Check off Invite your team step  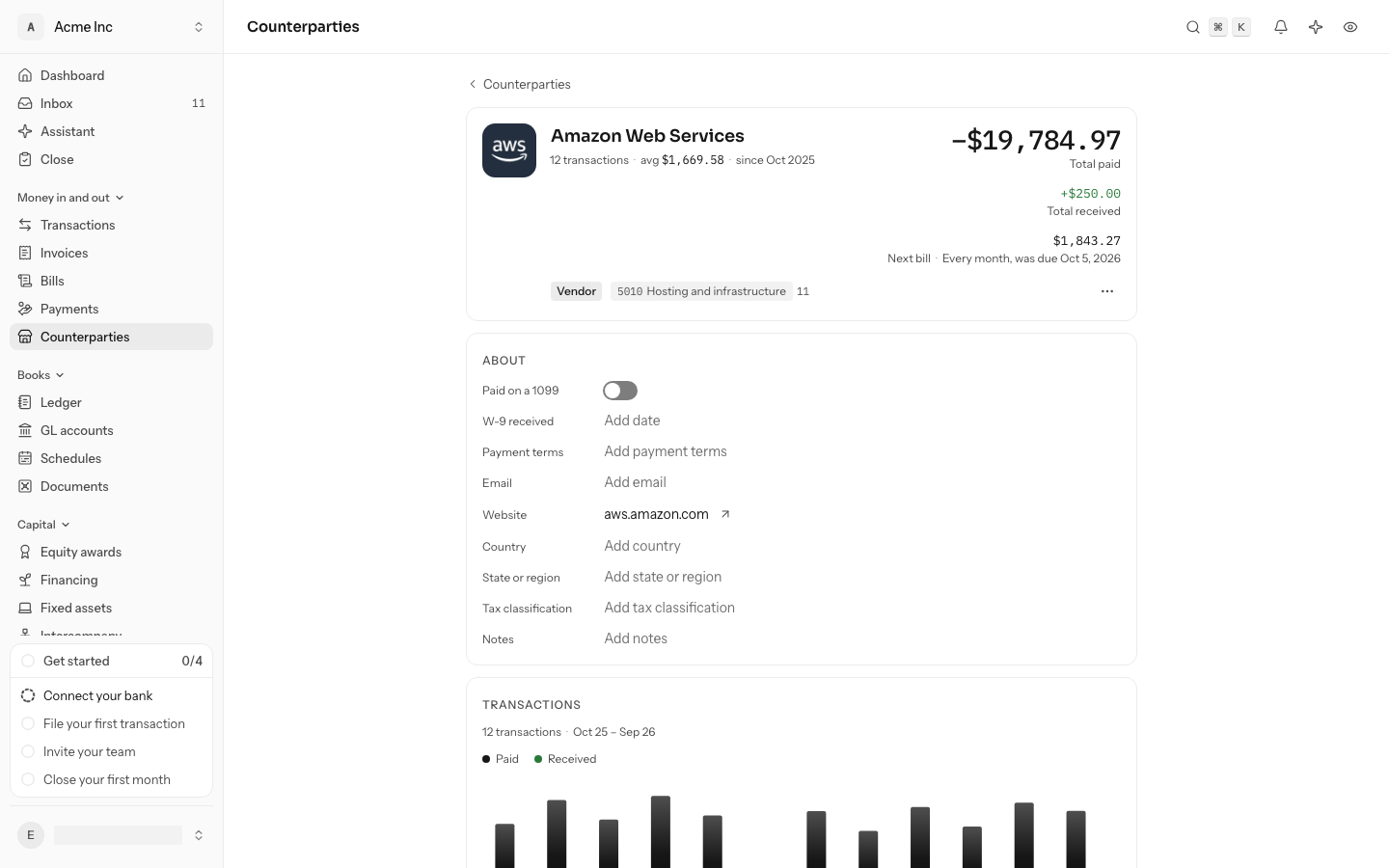pyautogui.click(x=28, y=751)
